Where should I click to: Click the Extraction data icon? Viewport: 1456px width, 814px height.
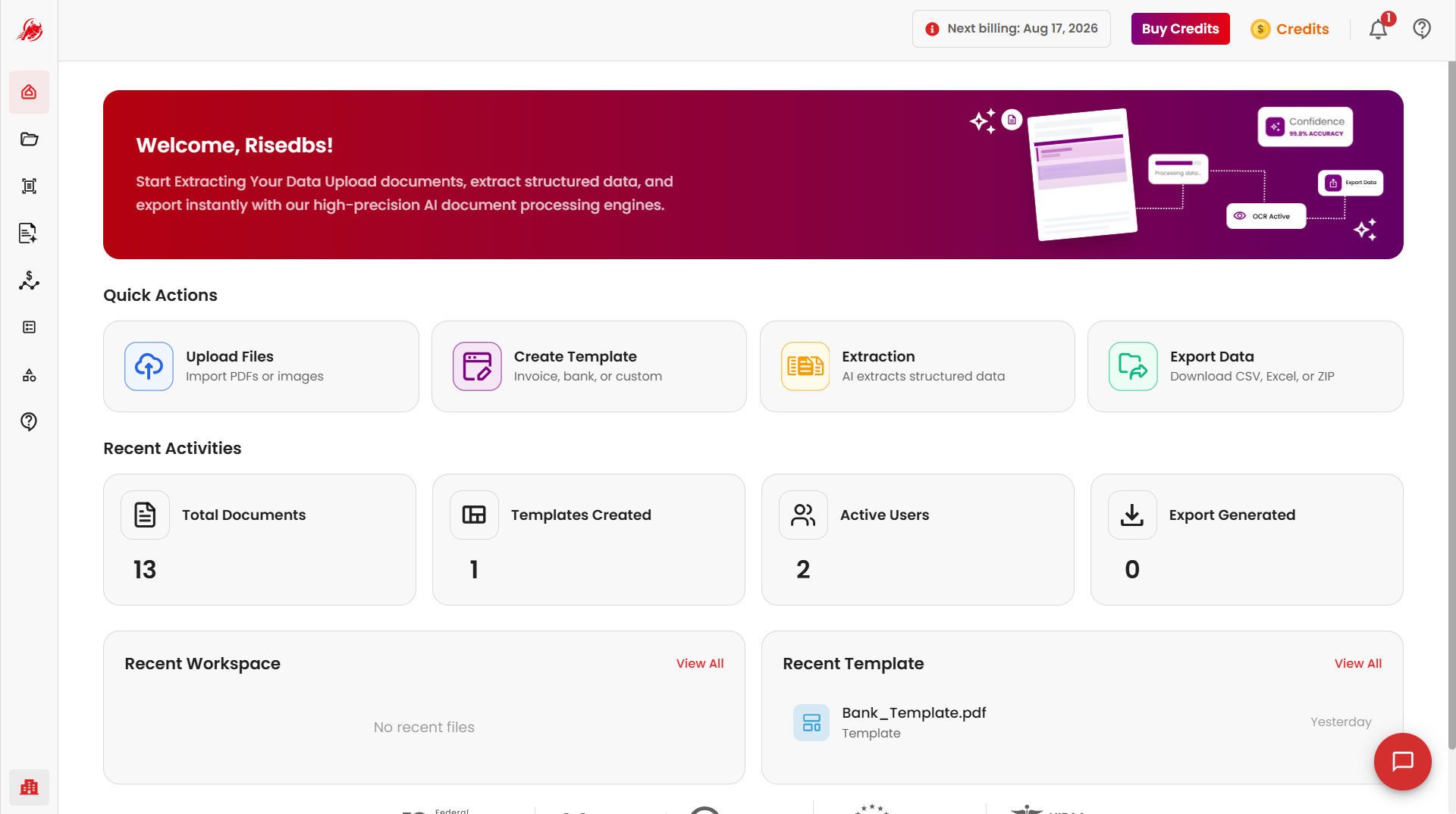point(805,366)
